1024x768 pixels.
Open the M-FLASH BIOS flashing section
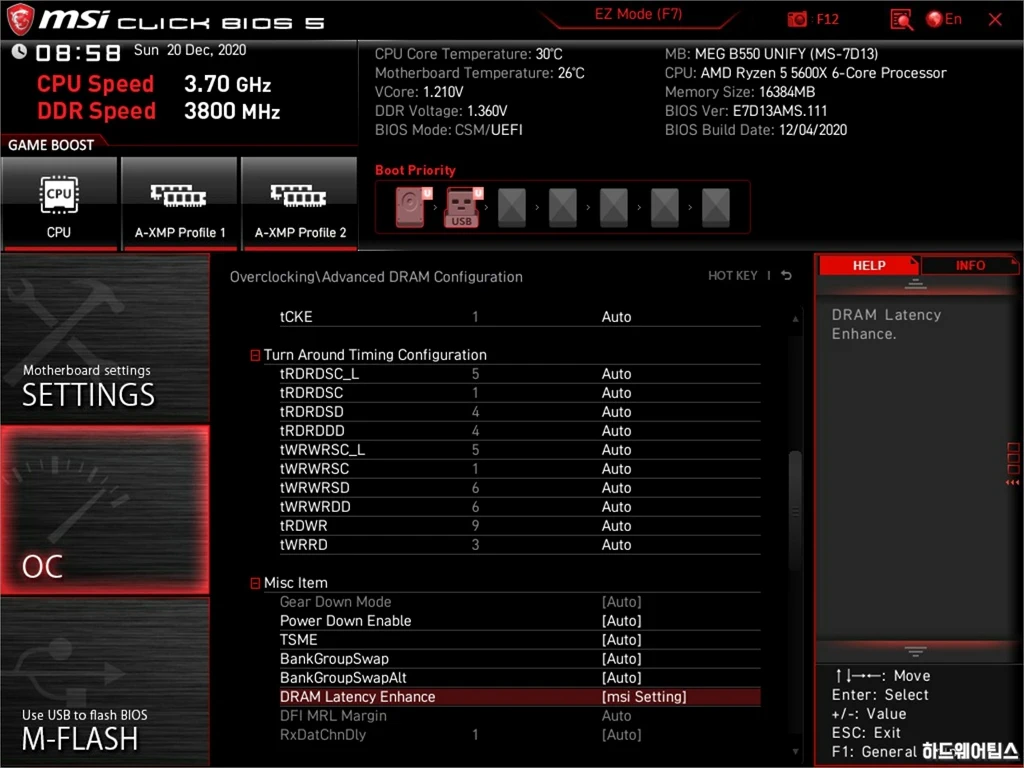click(x=105, y=681)
